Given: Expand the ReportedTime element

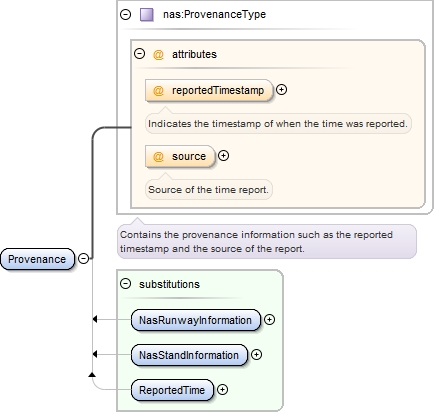Looking at the screenshot, I should pos(222,390).
